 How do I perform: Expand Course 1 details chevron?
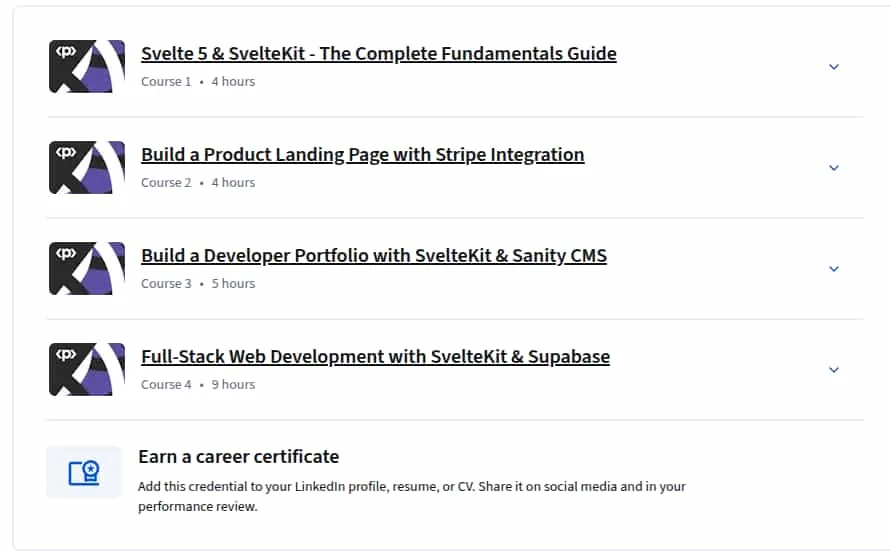click(833, 67)
